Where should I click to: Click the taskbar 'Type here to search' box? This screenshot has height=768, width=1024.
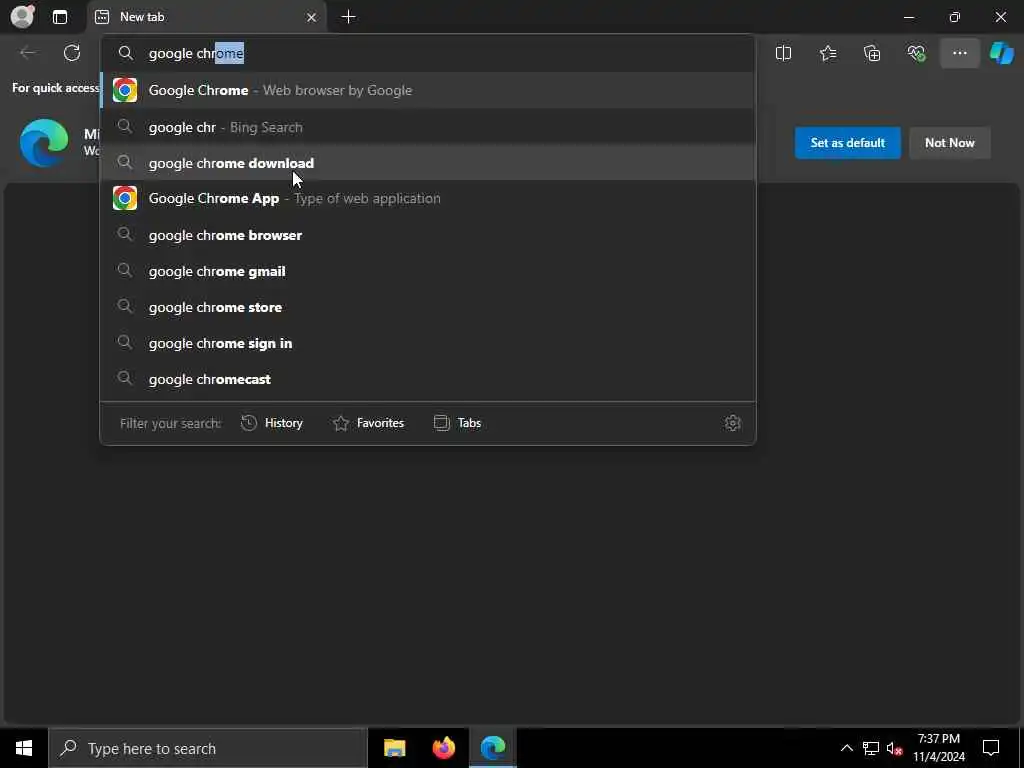click(x=208, y=748)
